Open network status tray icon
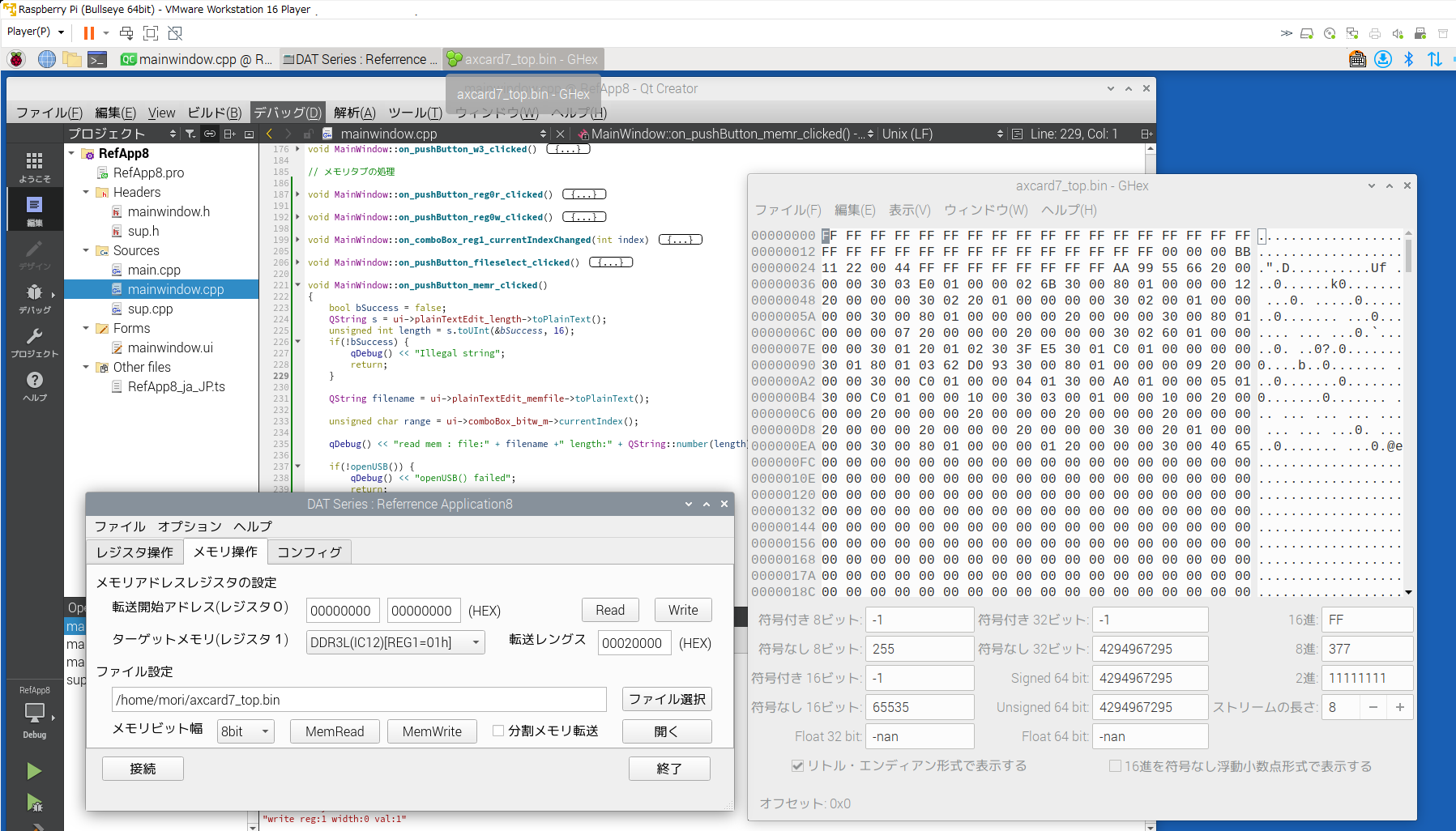 point(1435,59)
